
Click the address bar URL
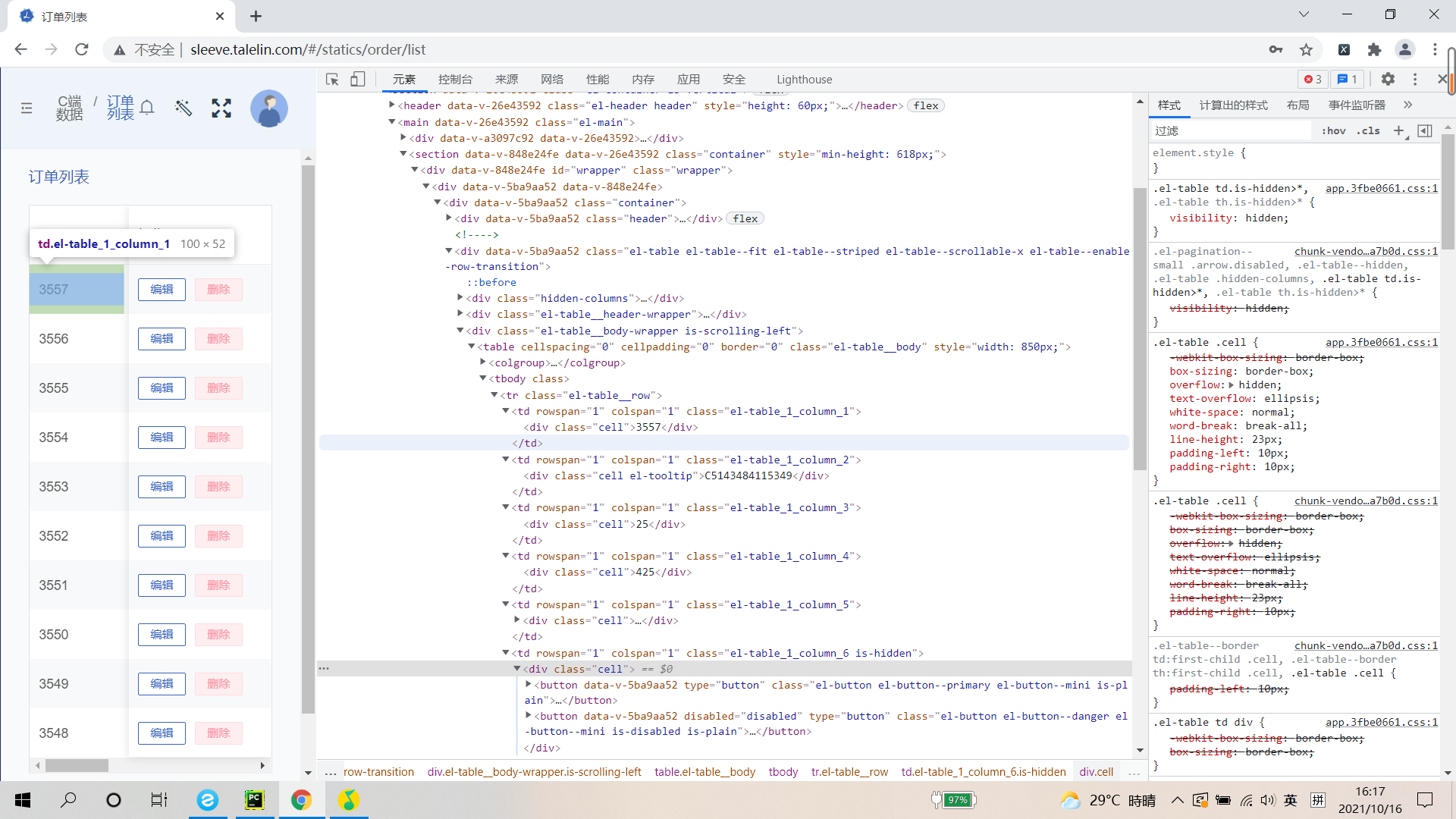308,49
